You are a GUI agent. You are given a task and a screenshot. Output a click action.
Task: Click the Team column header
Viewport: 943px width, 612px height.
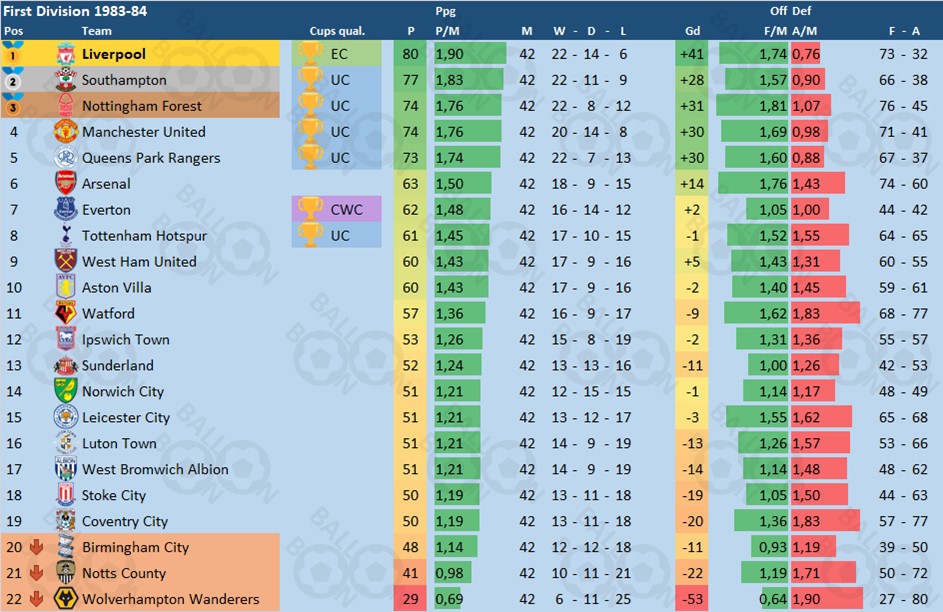pos(97,31)
